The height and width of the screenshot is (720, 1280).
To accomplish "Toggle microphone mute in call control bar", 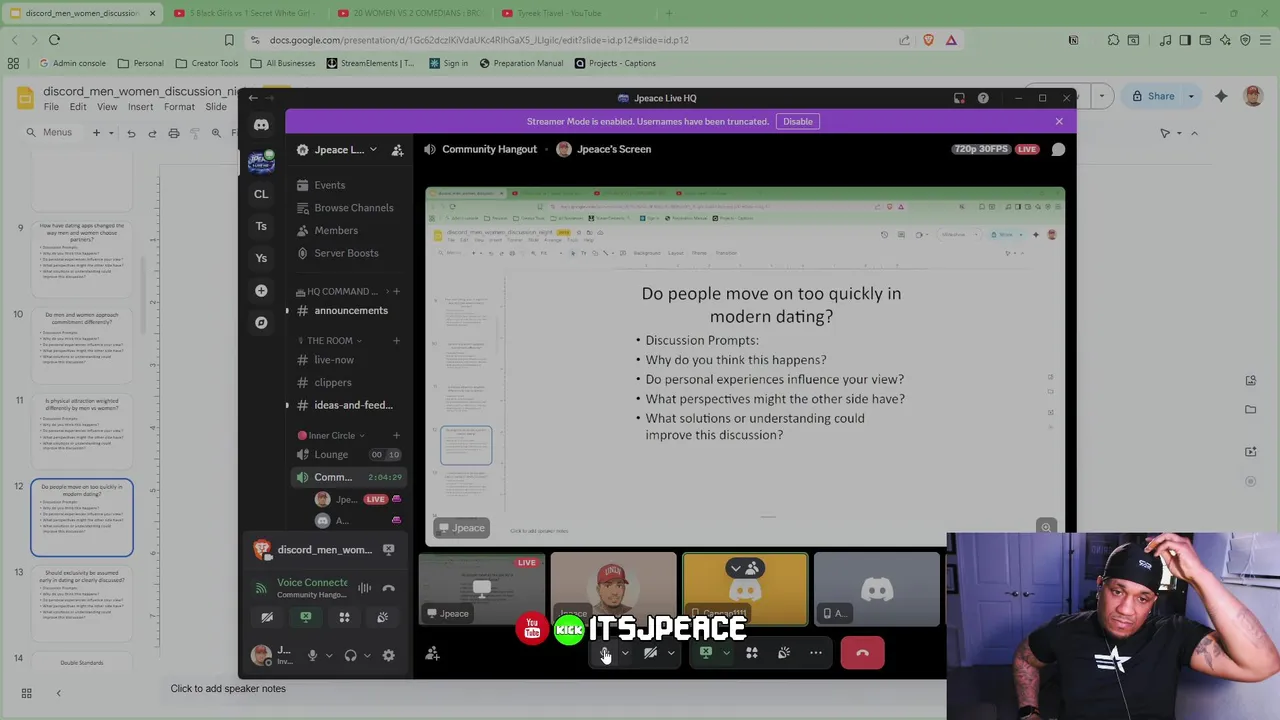I will 605,653.
